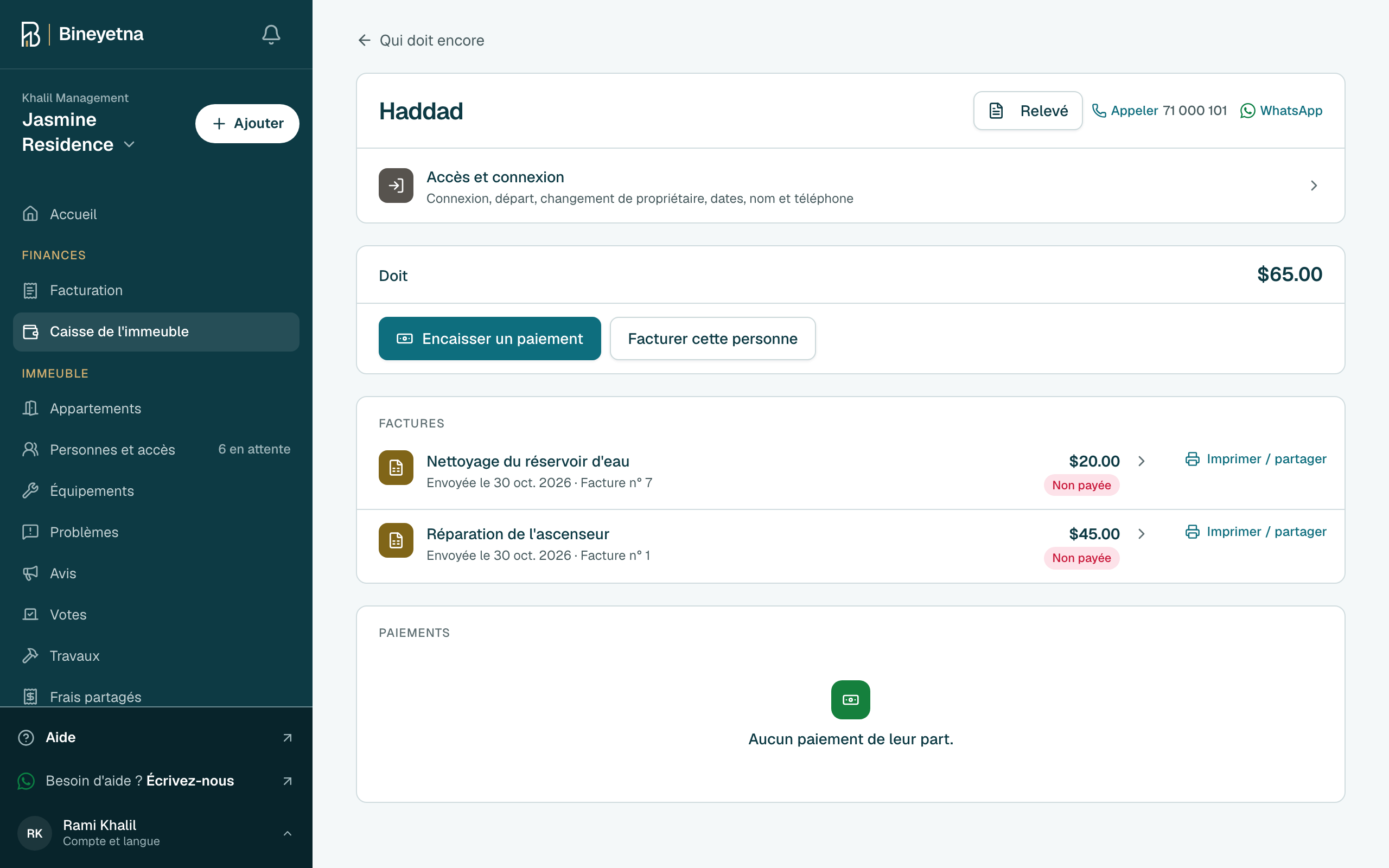The height and width of the screenshot is (868, 1389).
Task: Open Travaux page
Action: 156,655
